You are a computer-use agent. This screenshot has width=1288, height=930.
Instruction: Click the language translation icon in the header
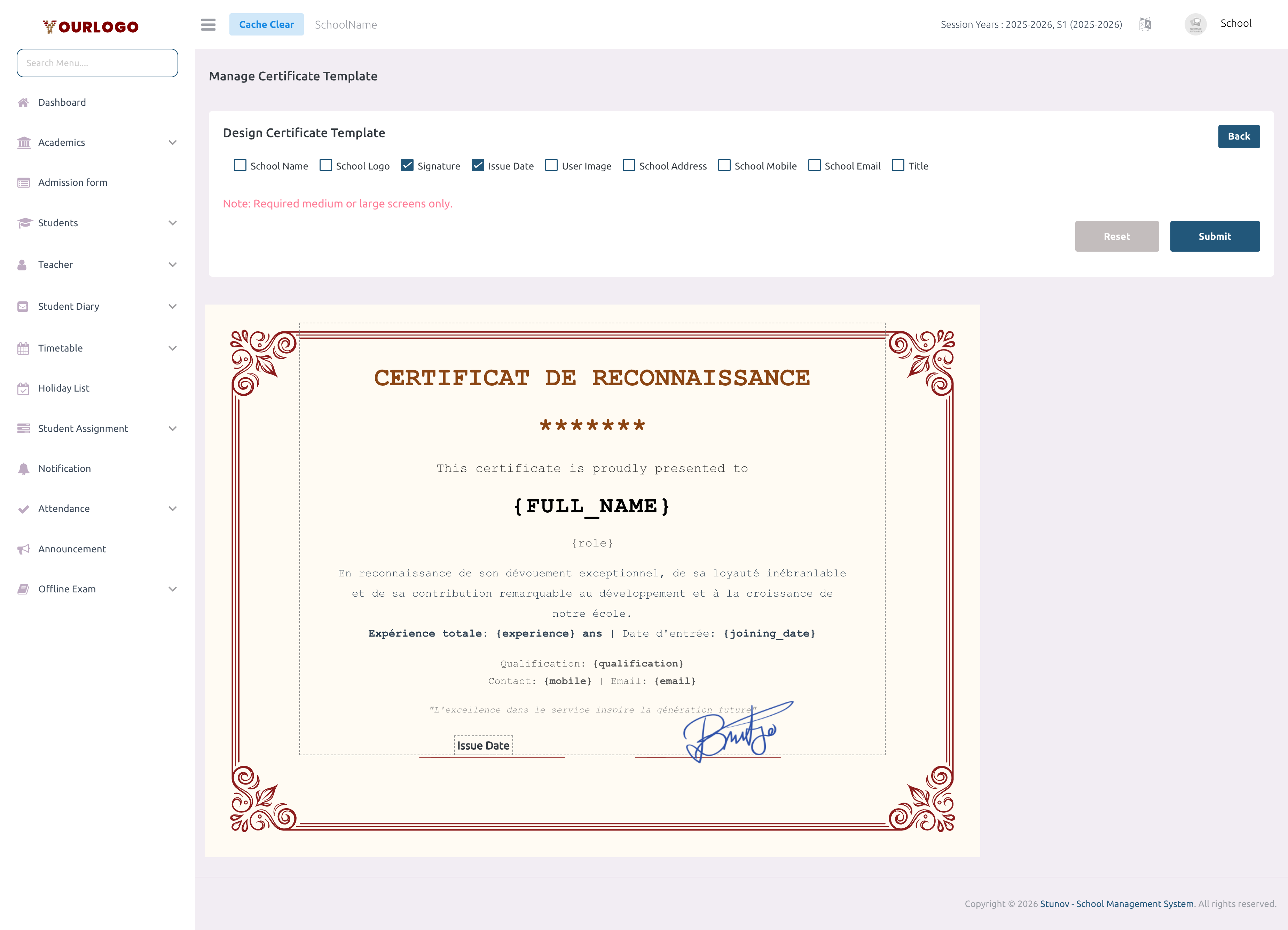tap(1145, 24)
